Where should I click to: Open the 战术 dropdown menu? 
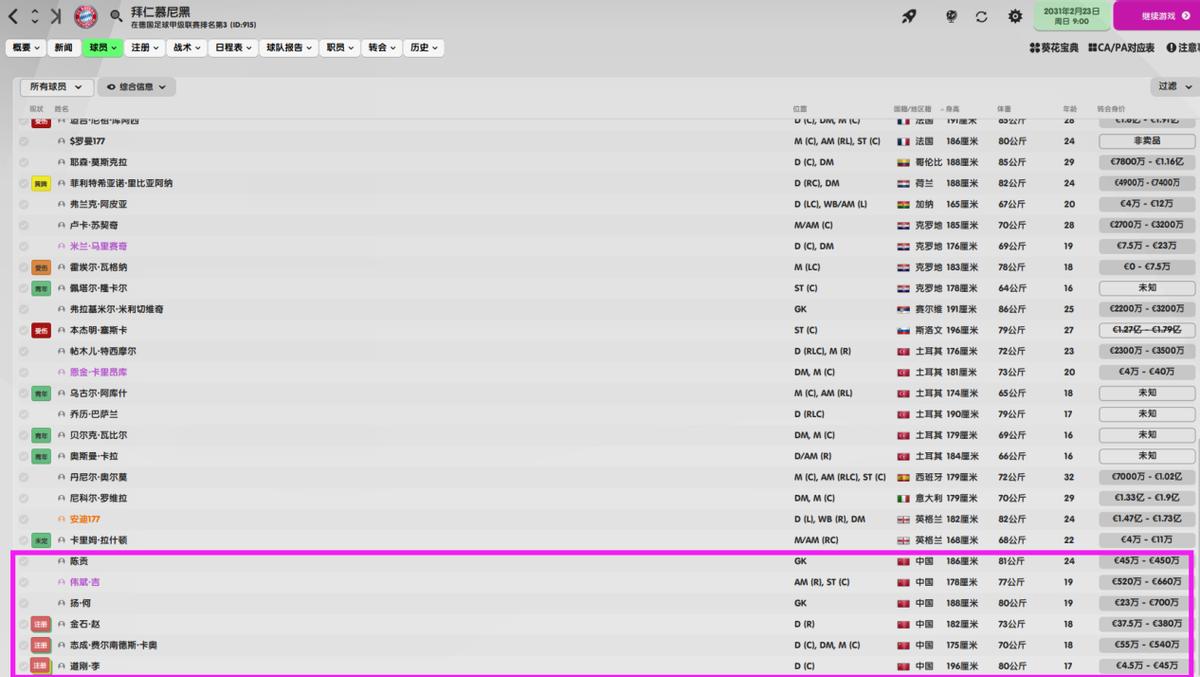tap(187, 47)
